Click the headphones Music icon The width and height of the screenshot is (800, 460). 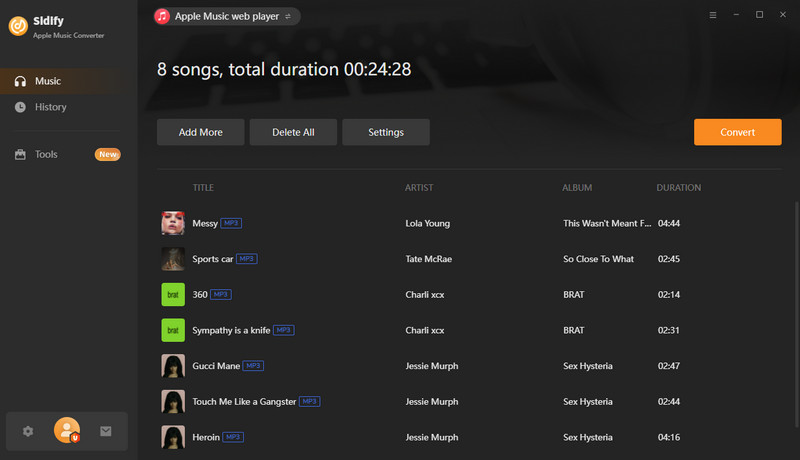pyautogui.click(x=20, y=81)
